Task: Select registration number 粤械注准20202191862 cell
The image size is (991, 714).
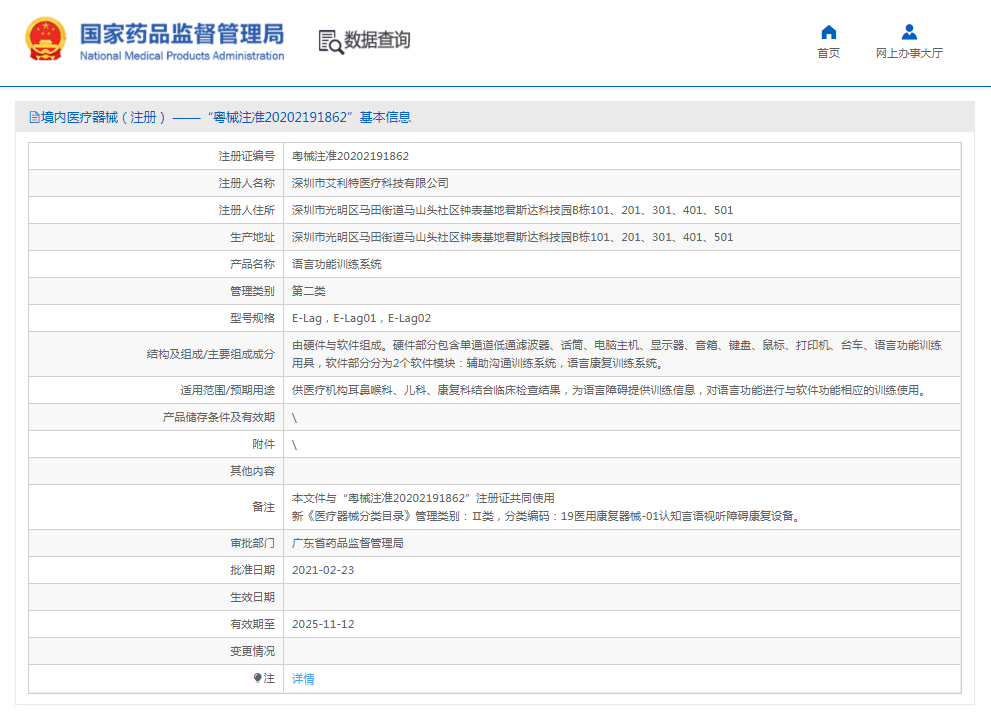Action: tap(350, 156)
